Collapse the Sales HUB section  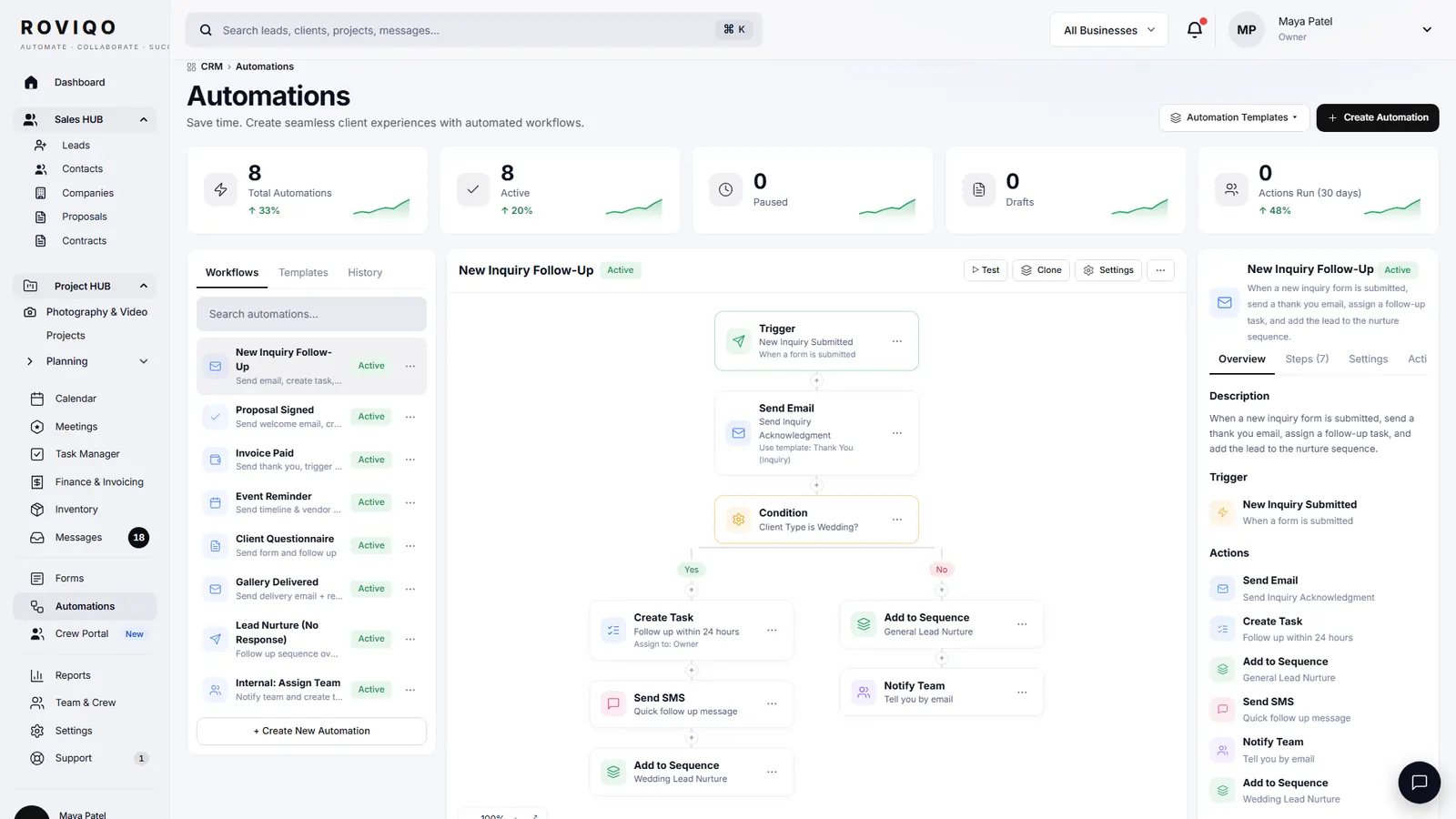[x=144, y=119]
